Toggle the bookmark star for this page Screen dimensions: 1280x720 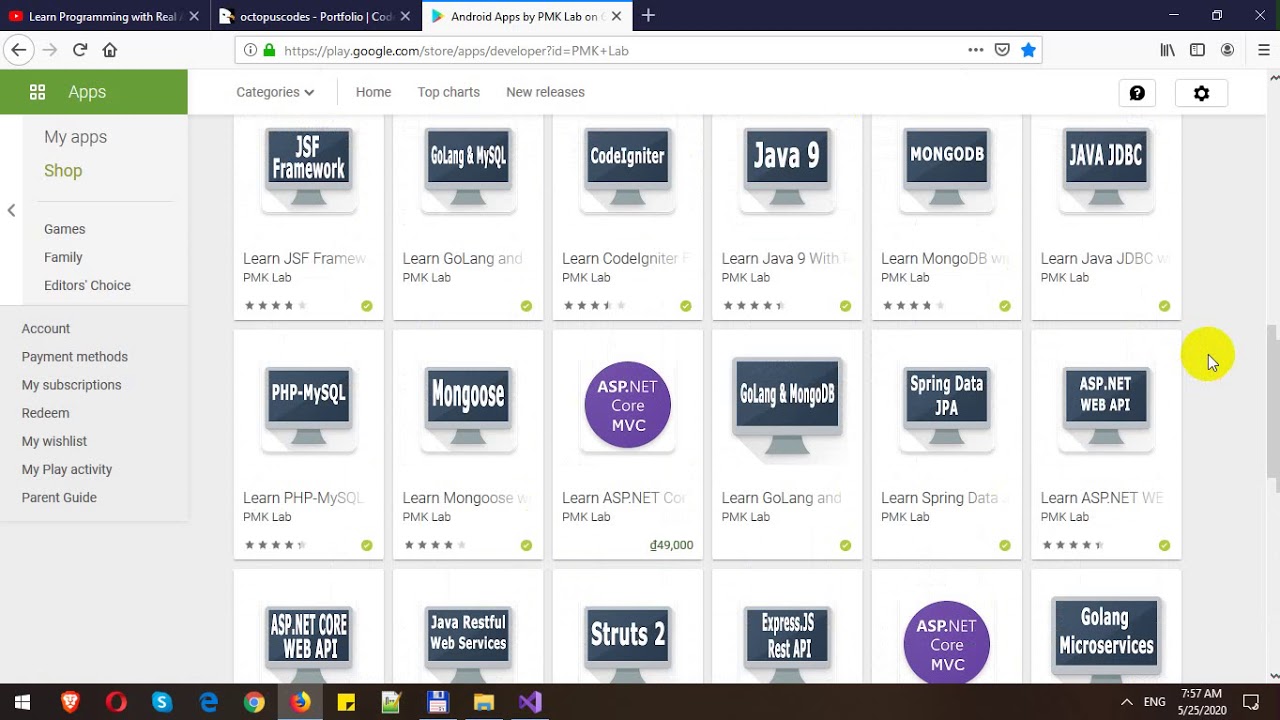point(1028,50)
